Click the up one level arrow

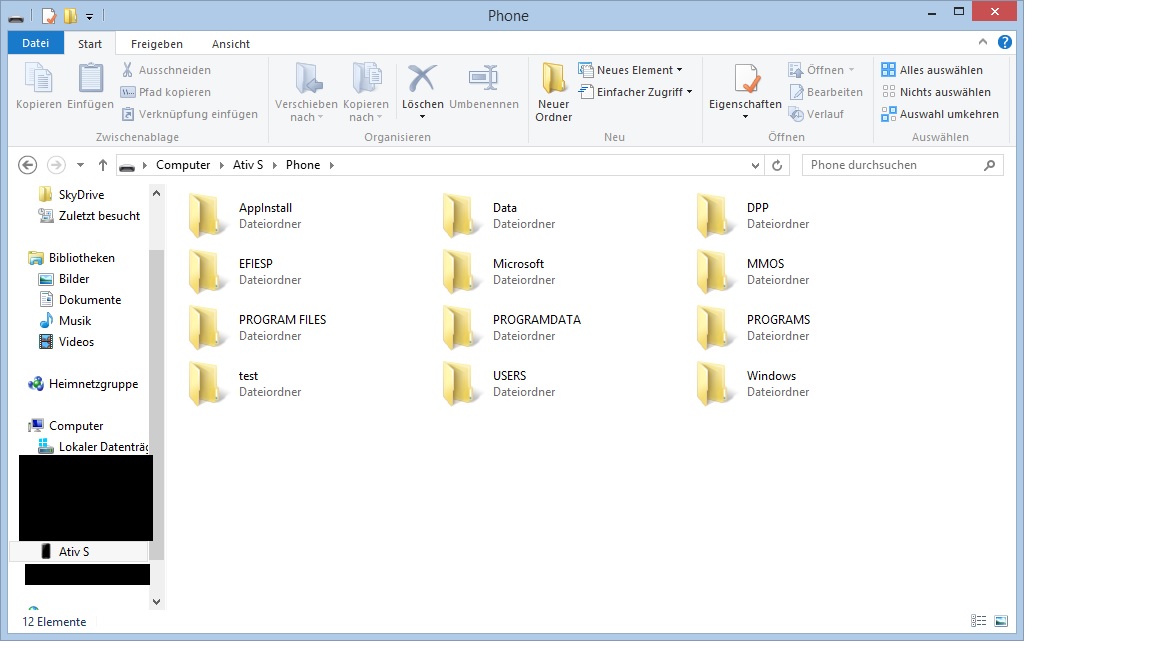pos(103,165)
